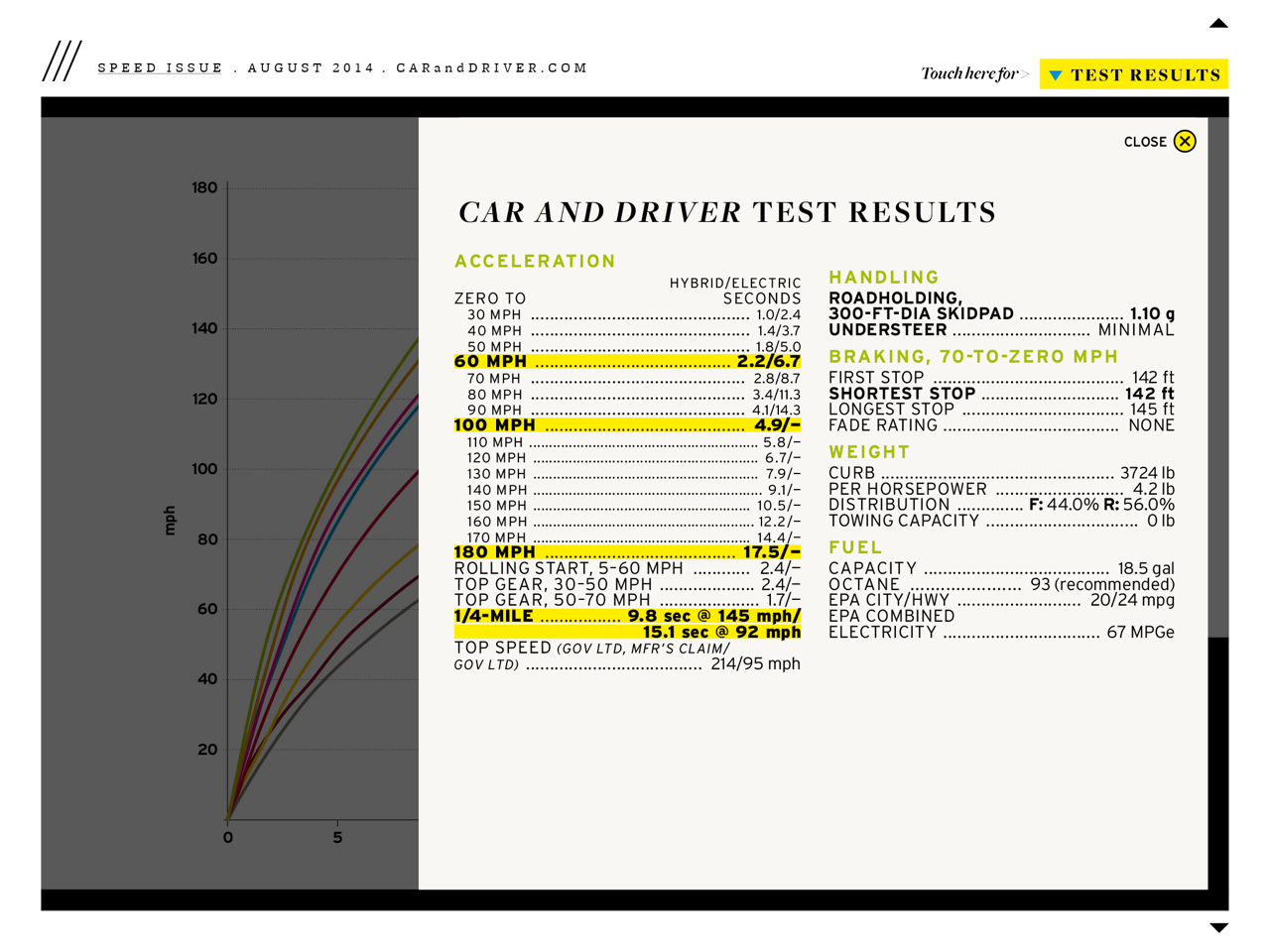Click the HANDLING section heading
The width and height of the screenshot is (1270, 952).
[884, 278]
